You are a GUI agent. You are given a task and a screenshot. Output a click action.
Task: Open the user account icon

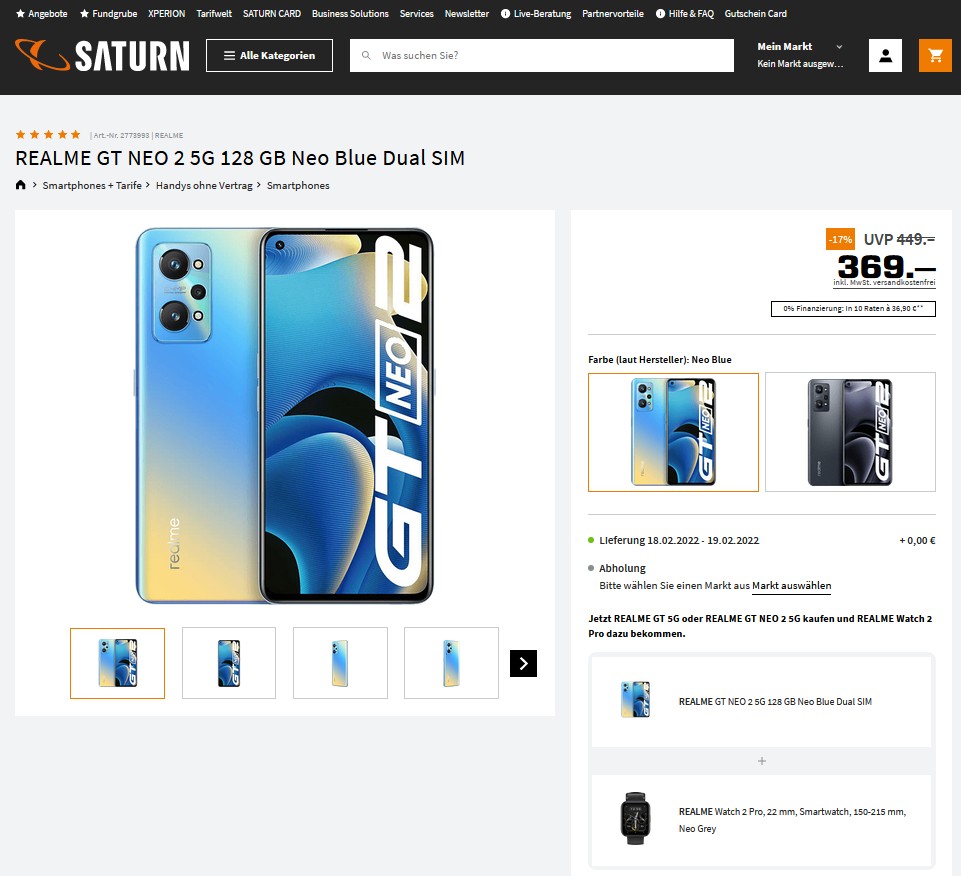(x=885, y=56)
